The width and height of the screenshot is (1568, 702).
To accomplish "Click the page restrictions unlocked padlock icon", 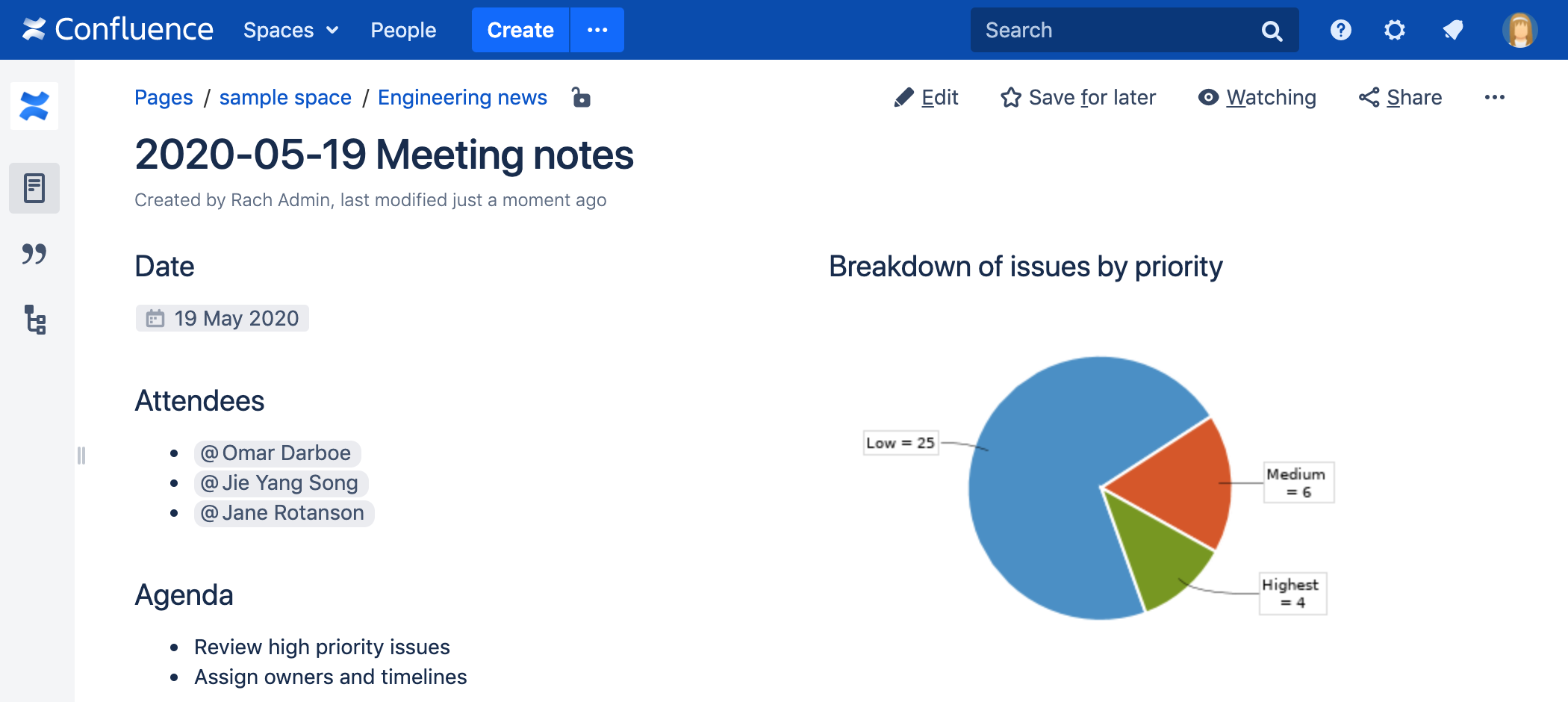I will click(581, 97).
